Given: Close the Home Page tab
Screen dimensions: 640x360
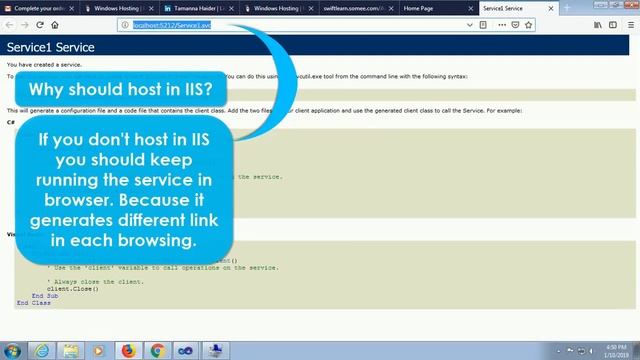Looking at the screenshot, I should [x=471, y=8].
